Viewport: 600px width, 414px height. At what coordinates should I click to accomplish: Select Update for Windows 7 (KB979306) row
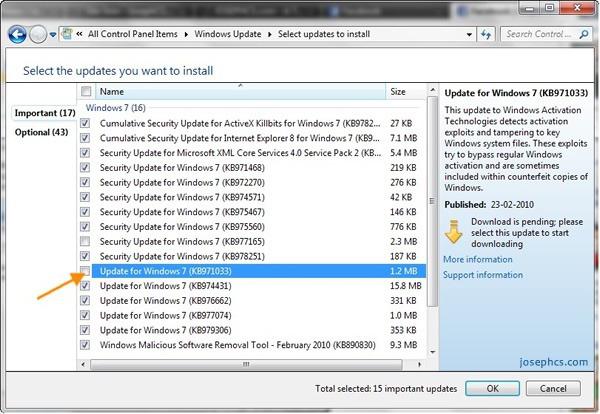253,330
